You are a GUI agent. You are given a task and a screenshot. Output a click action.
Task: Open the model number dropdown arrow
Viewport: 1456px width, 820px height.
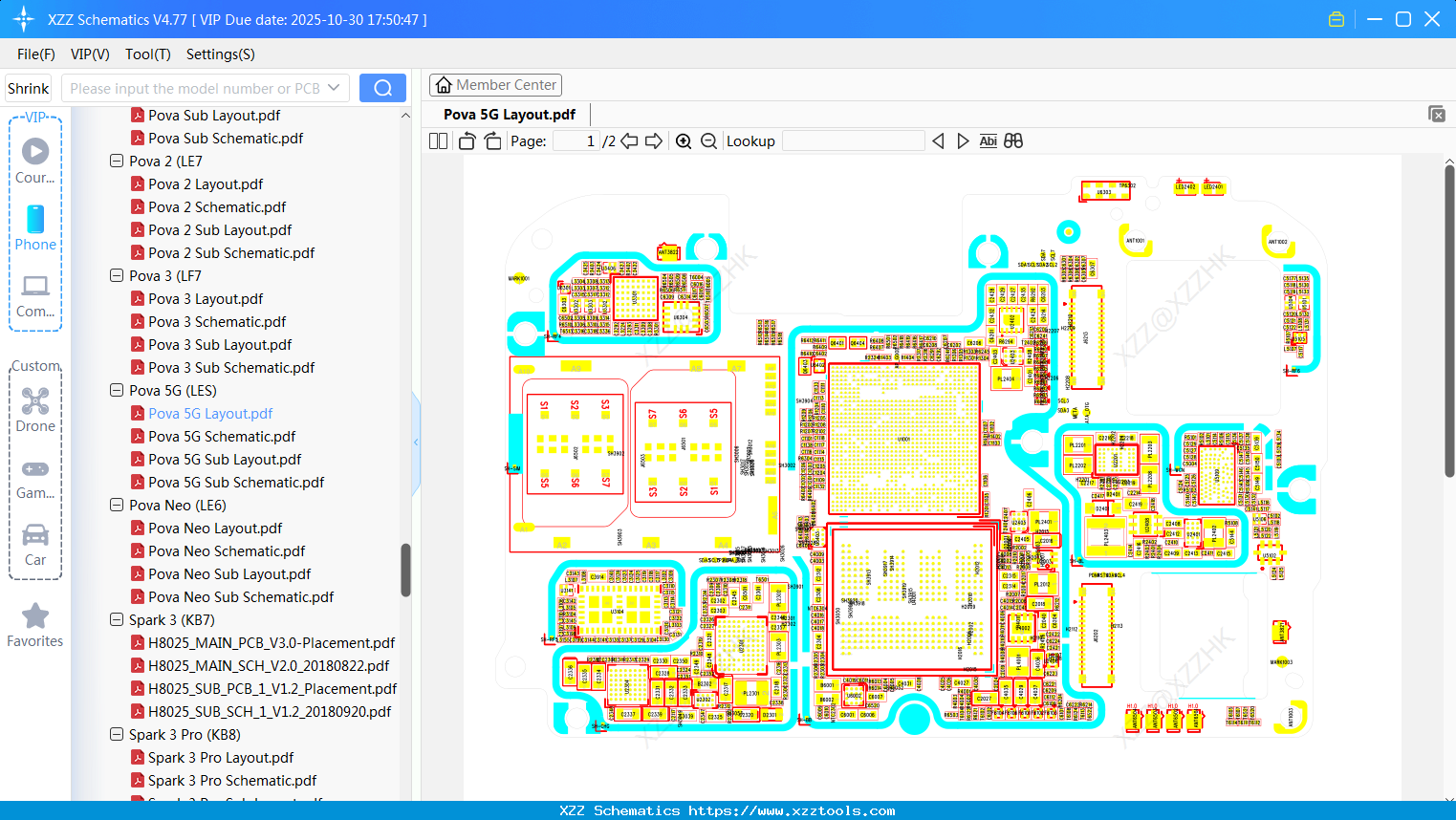coord(335,87)
